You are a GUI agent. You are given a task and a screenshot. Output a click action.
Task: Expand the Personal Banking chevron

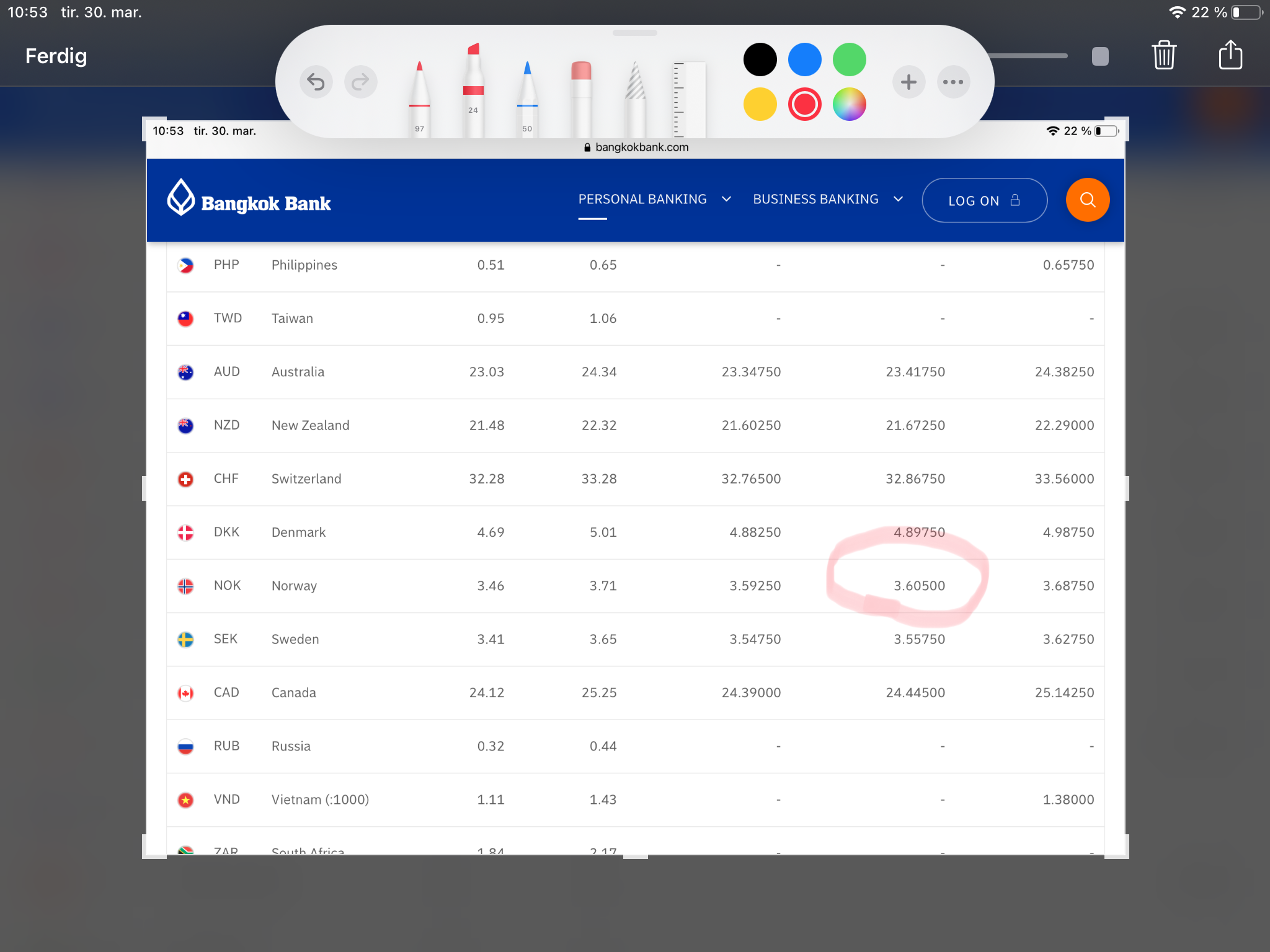click(726, 200)
